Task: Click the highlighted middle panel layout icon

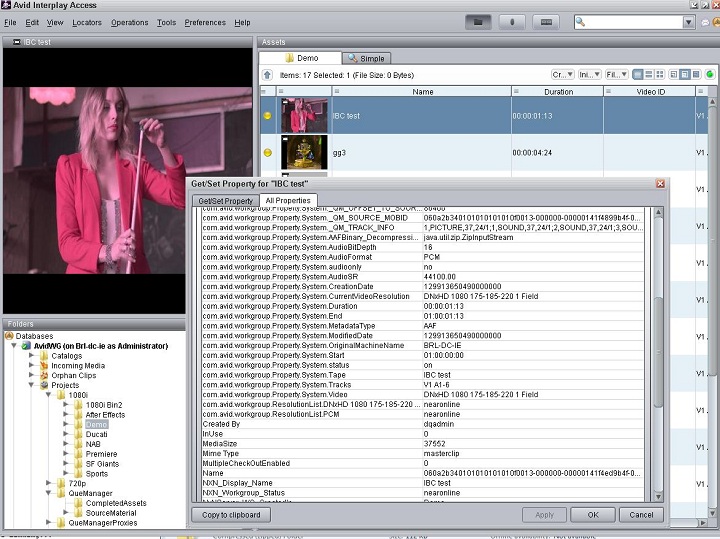Action: 685,74
